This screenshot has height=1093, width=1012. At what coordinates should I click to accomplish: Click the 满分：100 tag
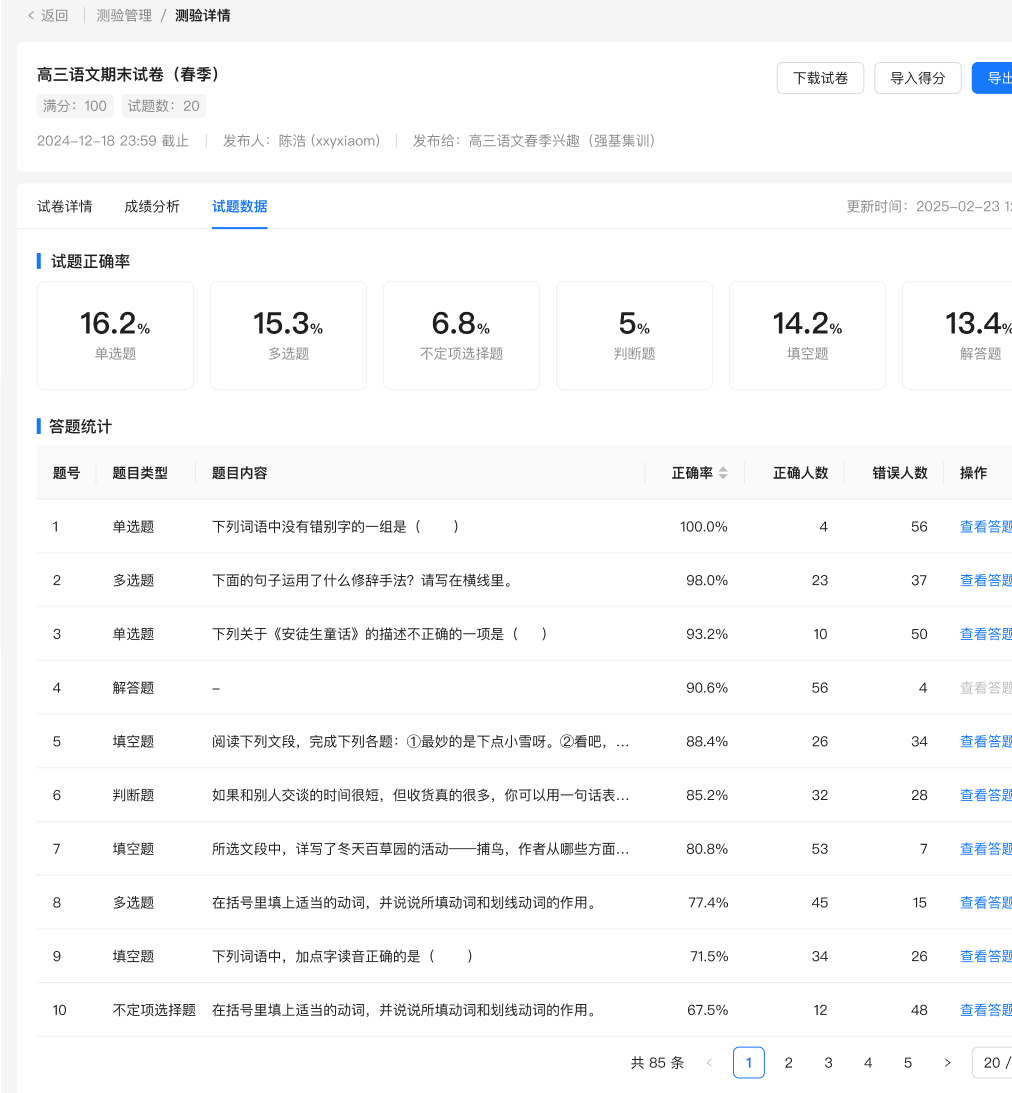pyautogui.click(x=75, y=106)
